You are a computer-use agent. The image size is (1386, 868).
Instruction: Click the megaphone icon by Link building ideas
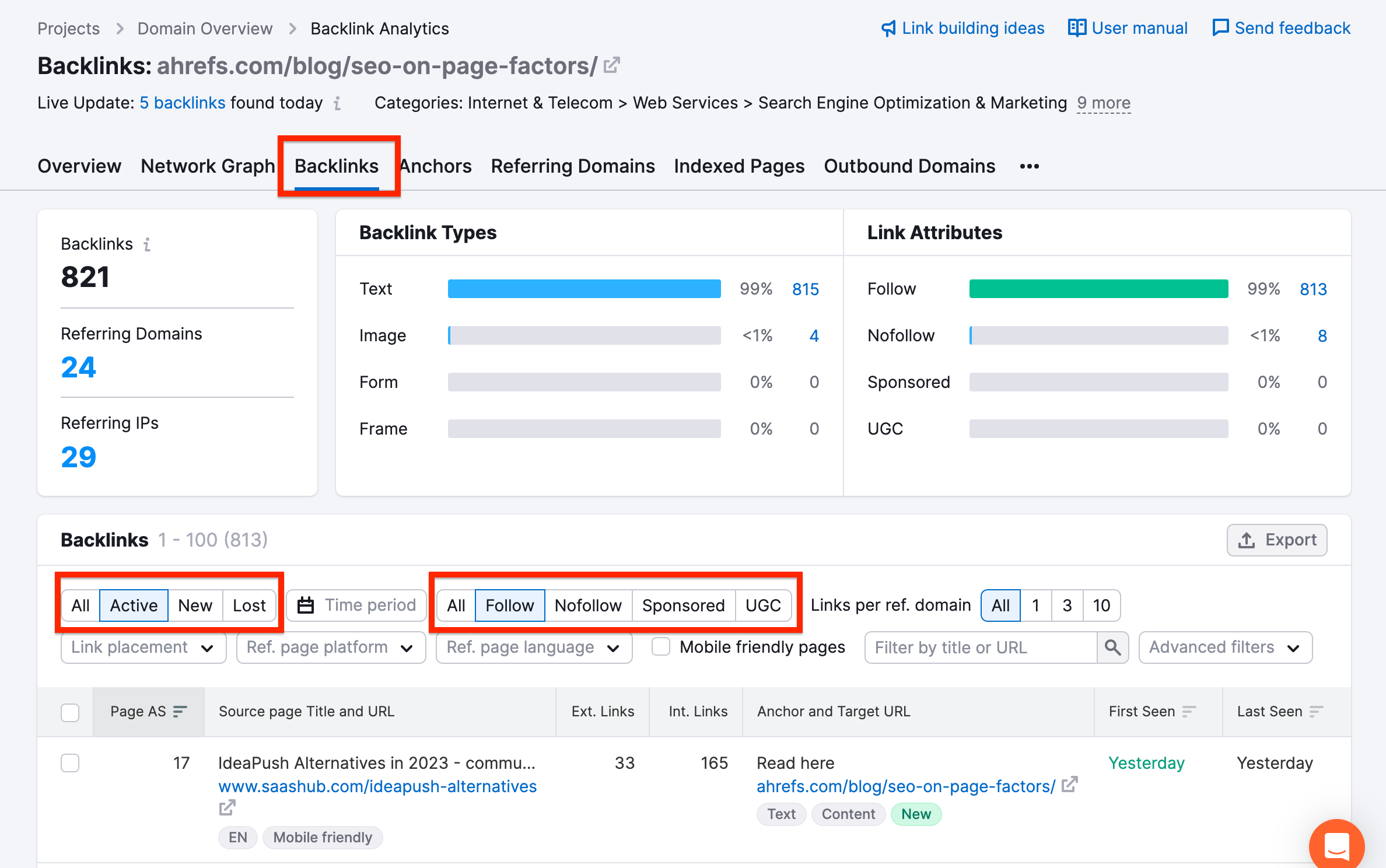coord(888,28)
